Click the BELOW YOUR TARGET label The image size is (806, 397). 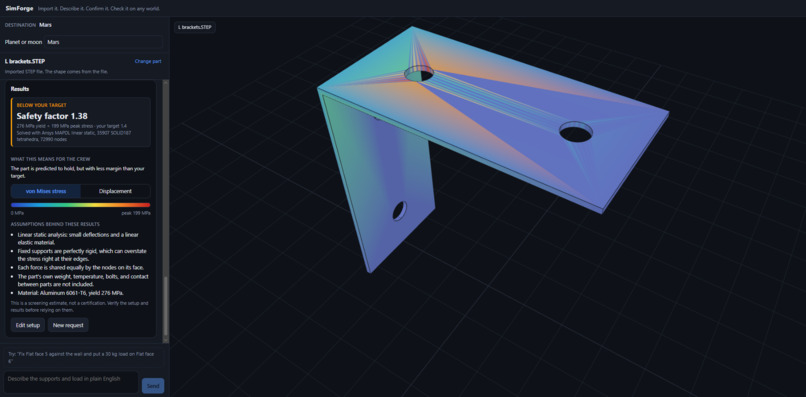coord(41,105)
